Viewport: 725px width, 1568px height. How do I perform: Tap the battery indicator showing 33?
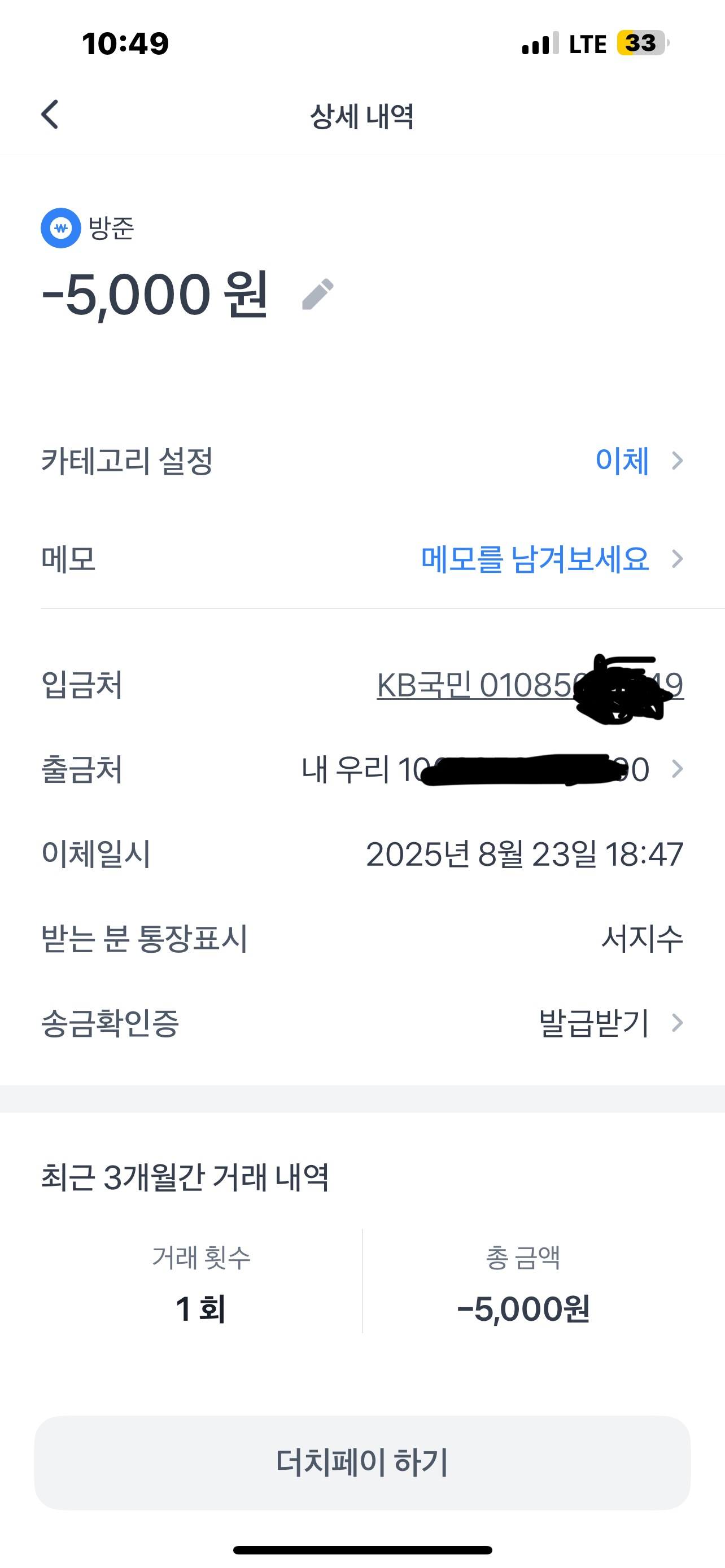pyautogui.click(x=642, y=43)
